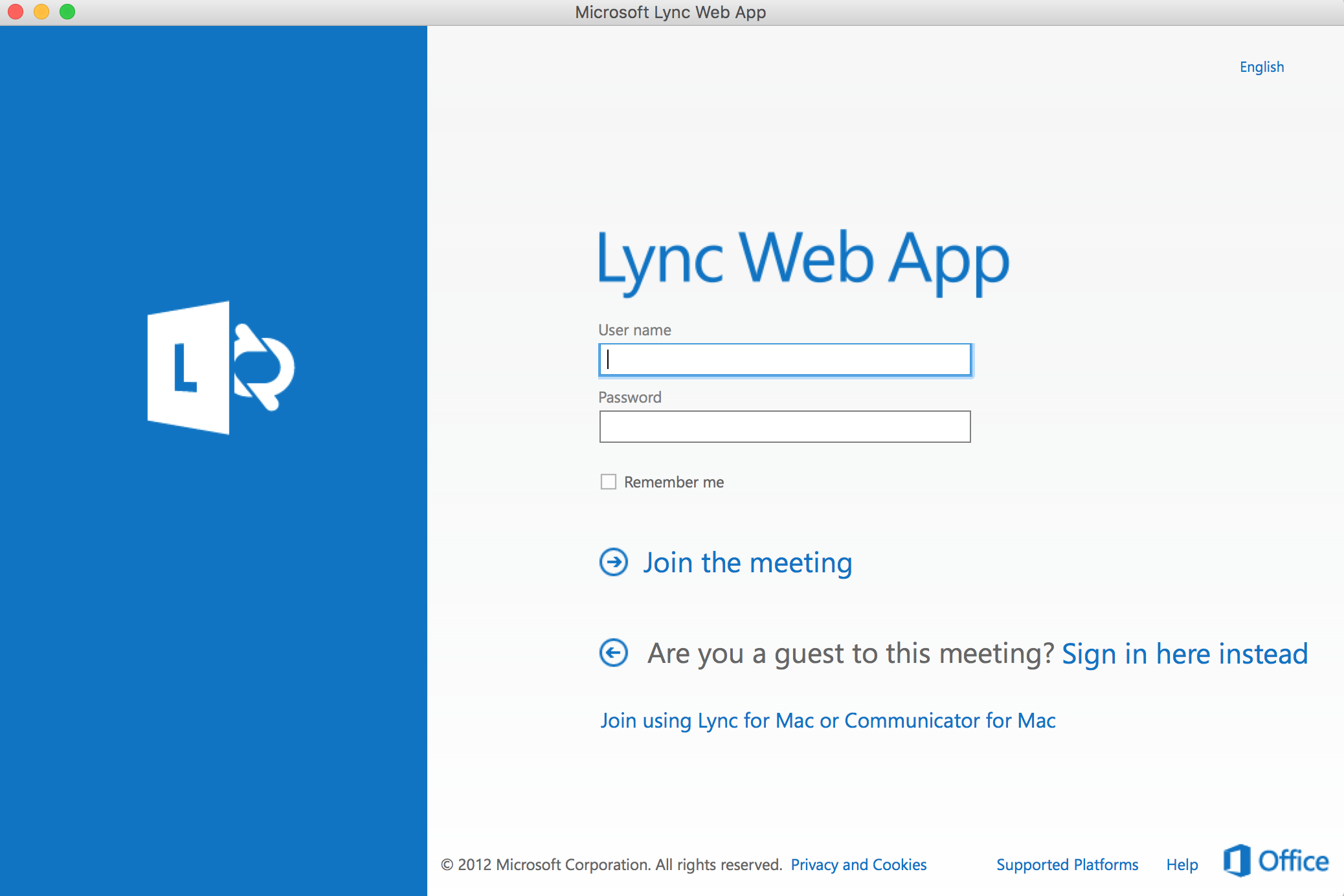
Task: Focus the User name input field
Action: (x=785, y=359)
